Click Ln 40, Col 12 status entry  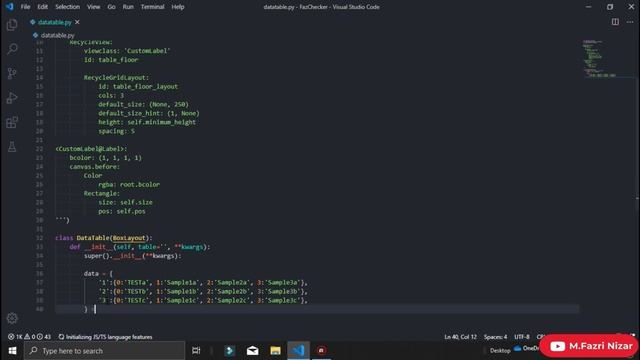[x=460, y=337]
